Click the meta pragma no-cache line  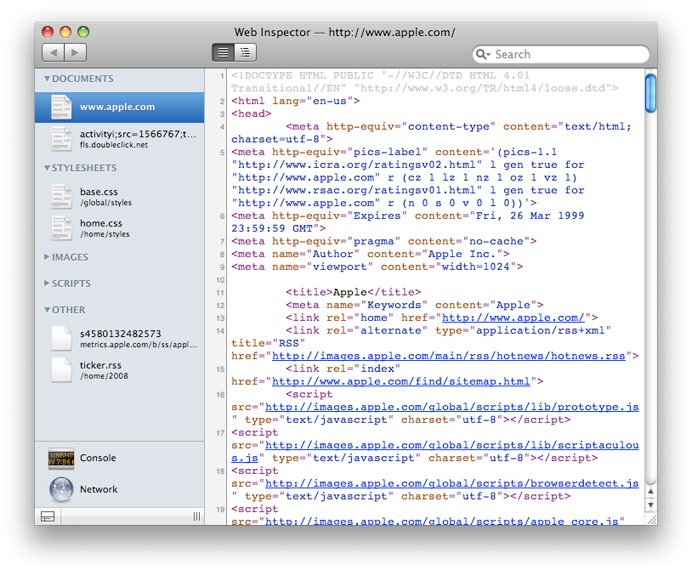click(x=384, y=241)
